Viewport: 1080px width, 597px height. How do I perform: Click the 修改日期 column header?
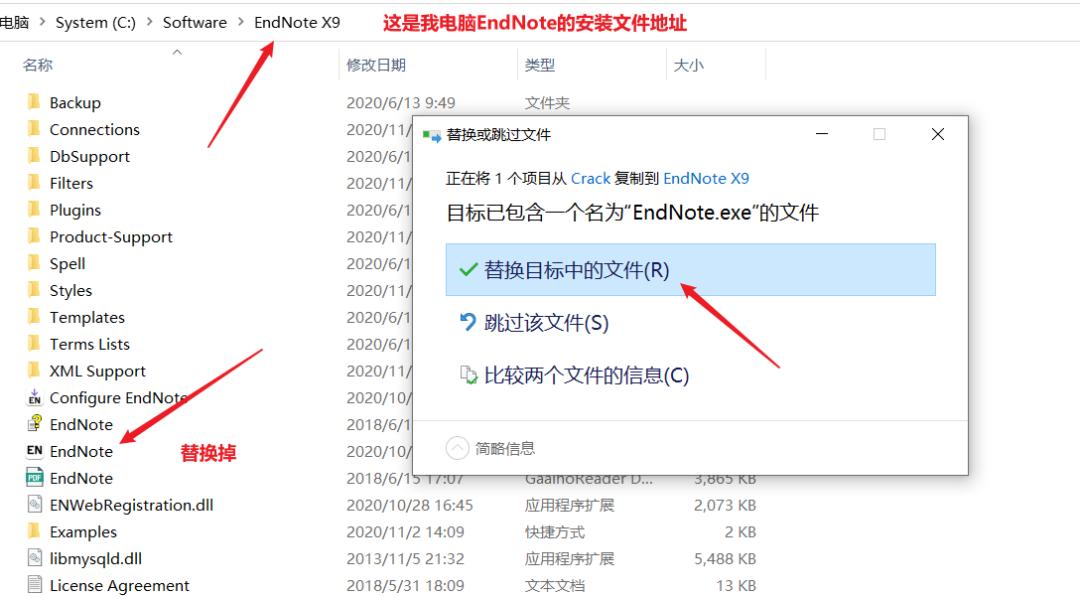[376, 63]
